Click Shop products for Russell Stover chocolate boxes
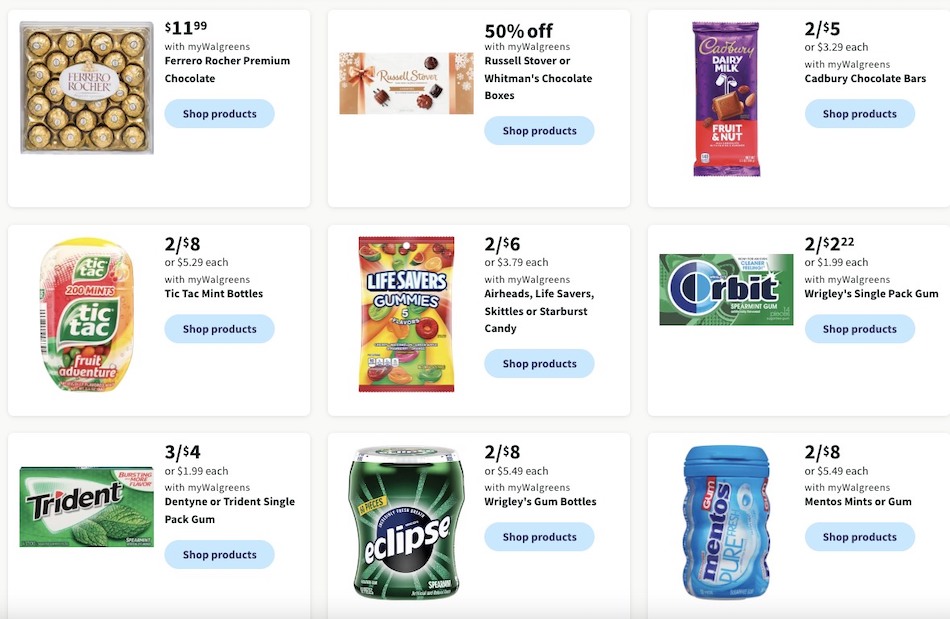This screenshot has height=619, width=950. tap(539, 130)
